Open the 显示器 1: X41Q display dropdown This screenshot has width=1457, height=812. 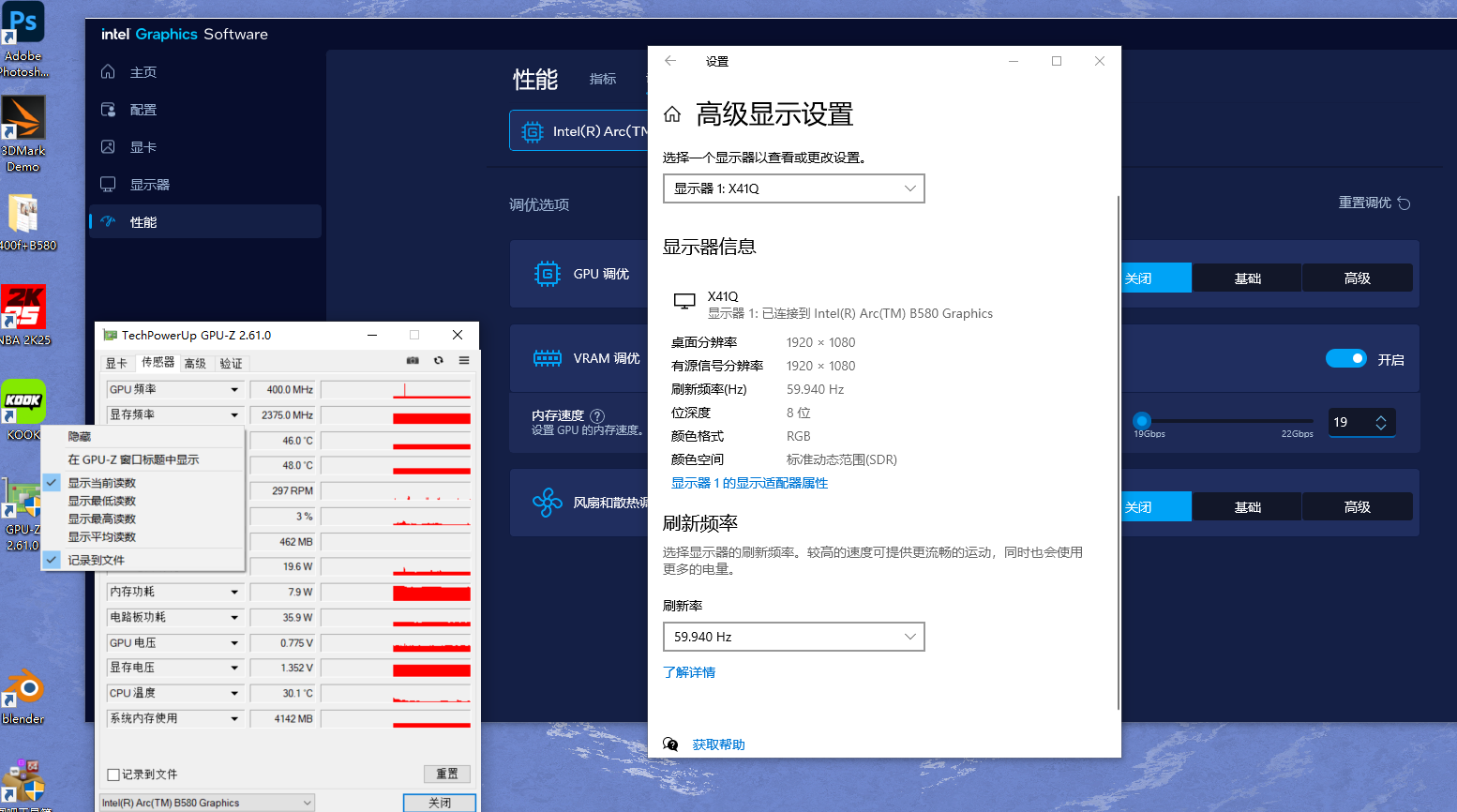pyautogui.click(x=793, y=188)
